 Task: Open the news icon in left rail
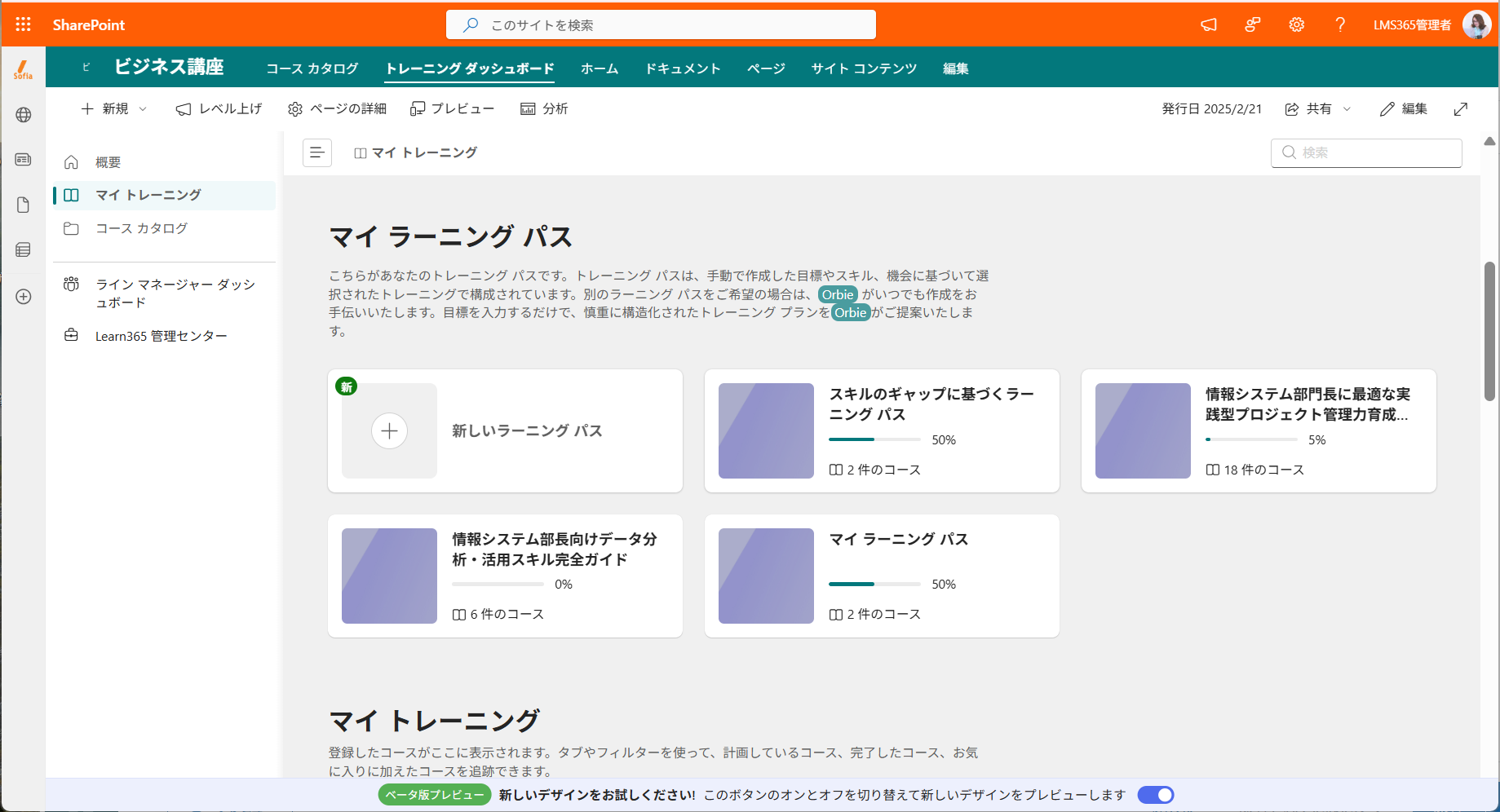[x=23, y=160]
